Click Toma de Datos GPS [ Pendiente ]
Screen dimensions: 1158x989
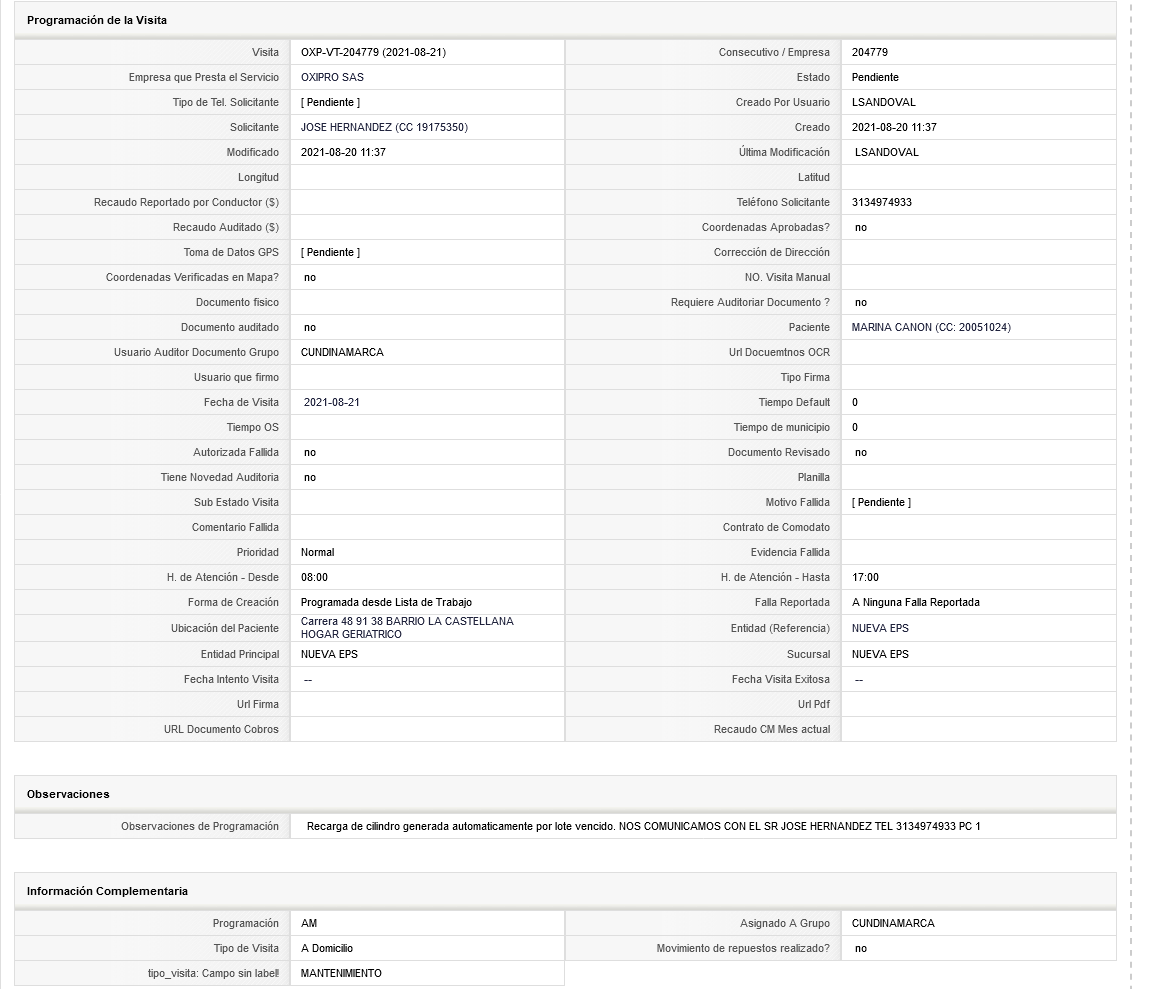pyautogui.click(x=330, y=253)
